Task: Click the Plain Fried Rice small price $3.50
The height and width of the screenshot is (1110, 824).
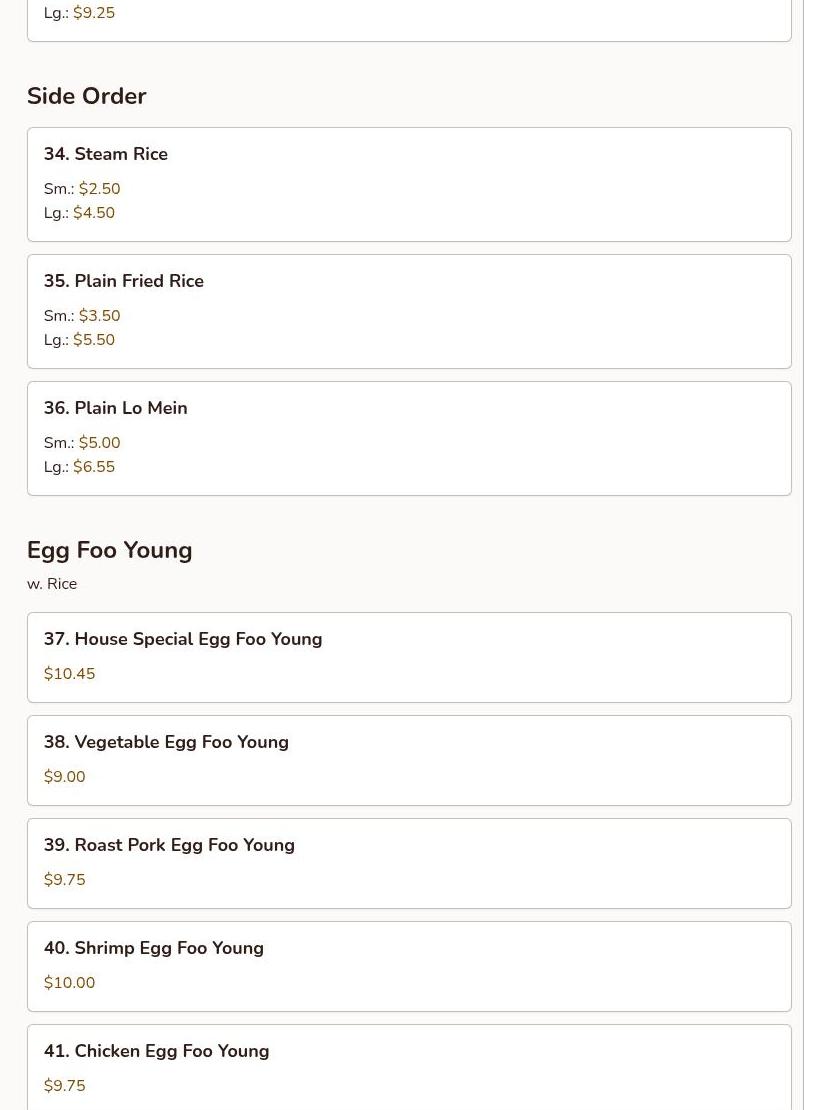Action: tap(99, 316)
